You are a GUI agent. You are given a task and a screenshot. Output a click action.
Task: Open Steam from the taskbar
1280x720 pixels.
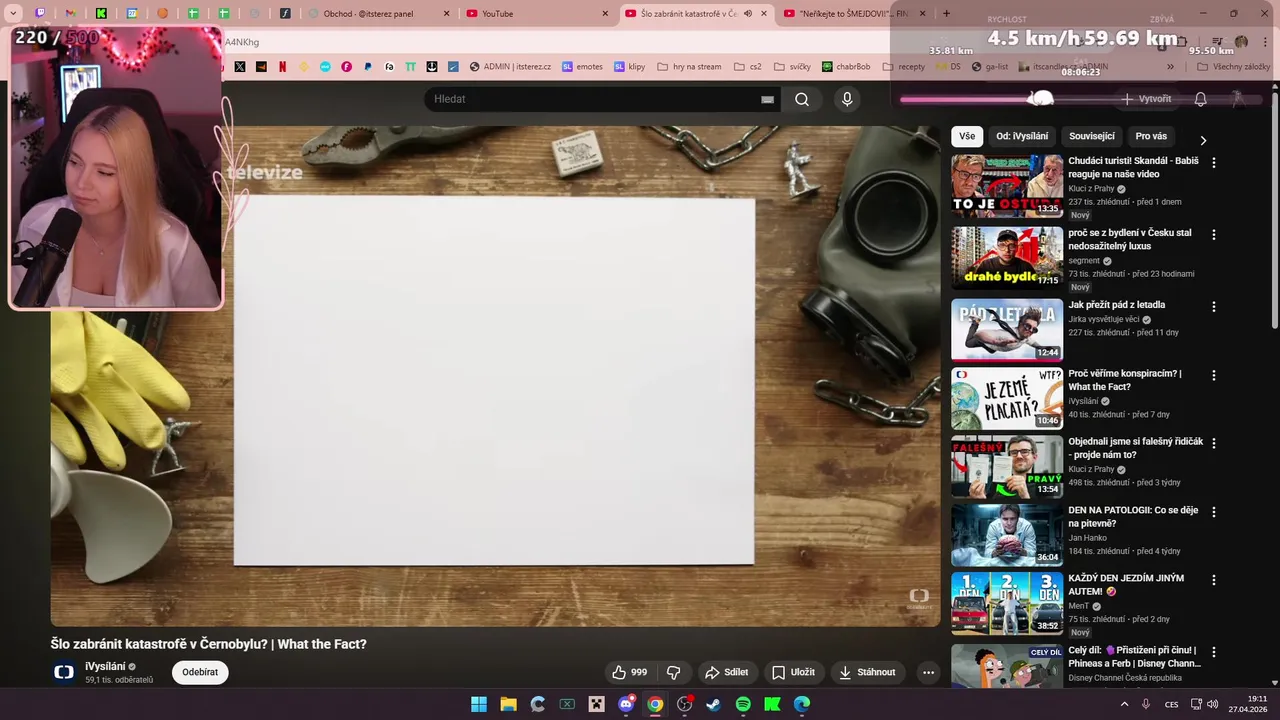(x=713, y=704)
